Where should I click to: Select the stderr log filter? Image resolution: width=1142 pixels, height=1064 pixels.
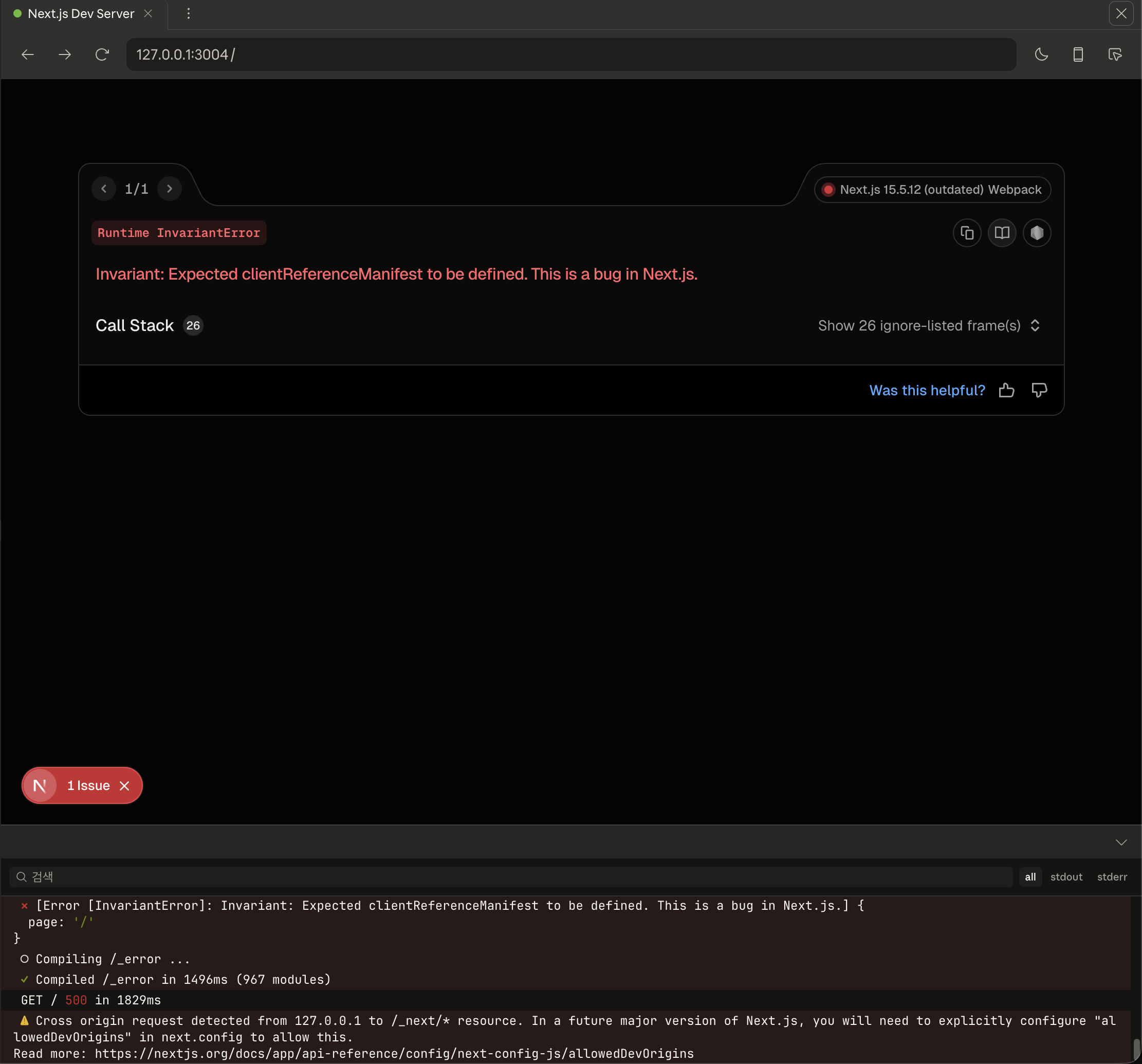pyautogui.click(x=1112, y=877)
